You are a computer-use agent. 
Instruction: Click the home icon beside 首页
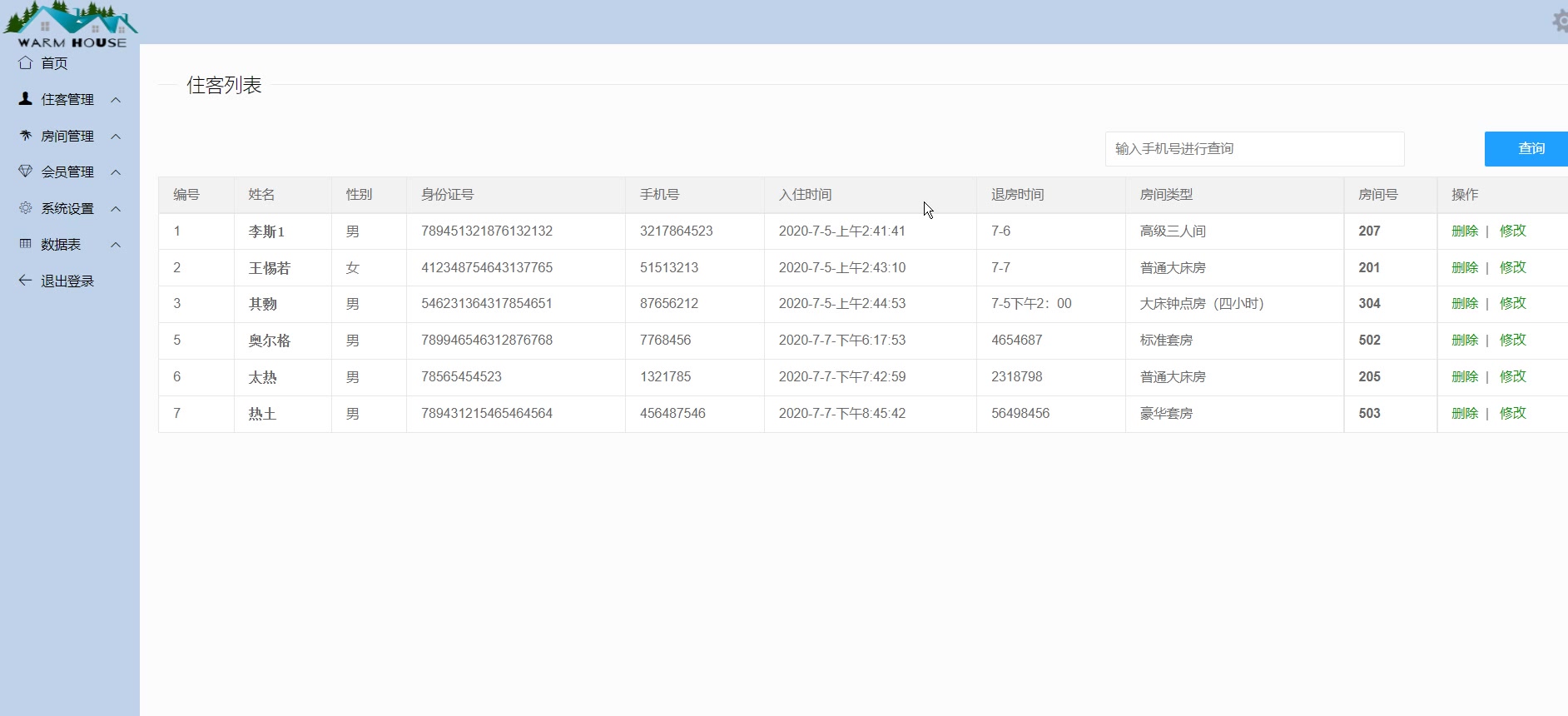(26, 63)
